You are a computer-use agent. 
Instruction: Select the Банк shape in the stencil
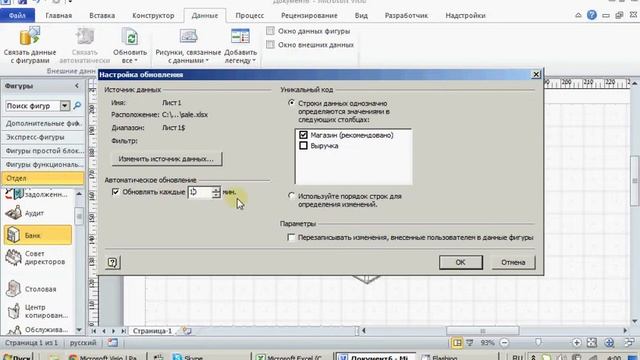[x=38, y=236]
